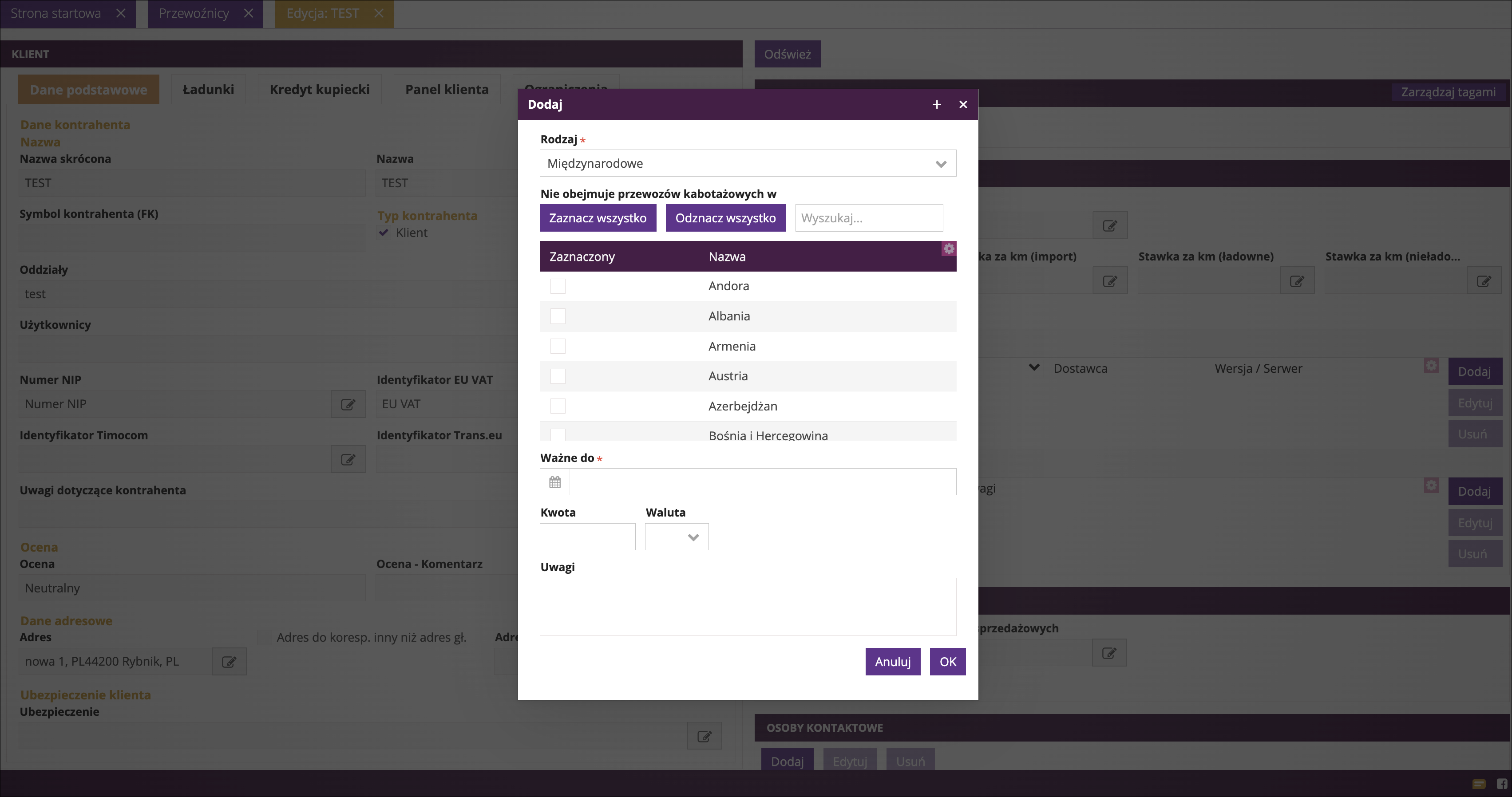Open the Panel klienta tab
This screenshot has width=1512, height=797.
tap(447, 90)
